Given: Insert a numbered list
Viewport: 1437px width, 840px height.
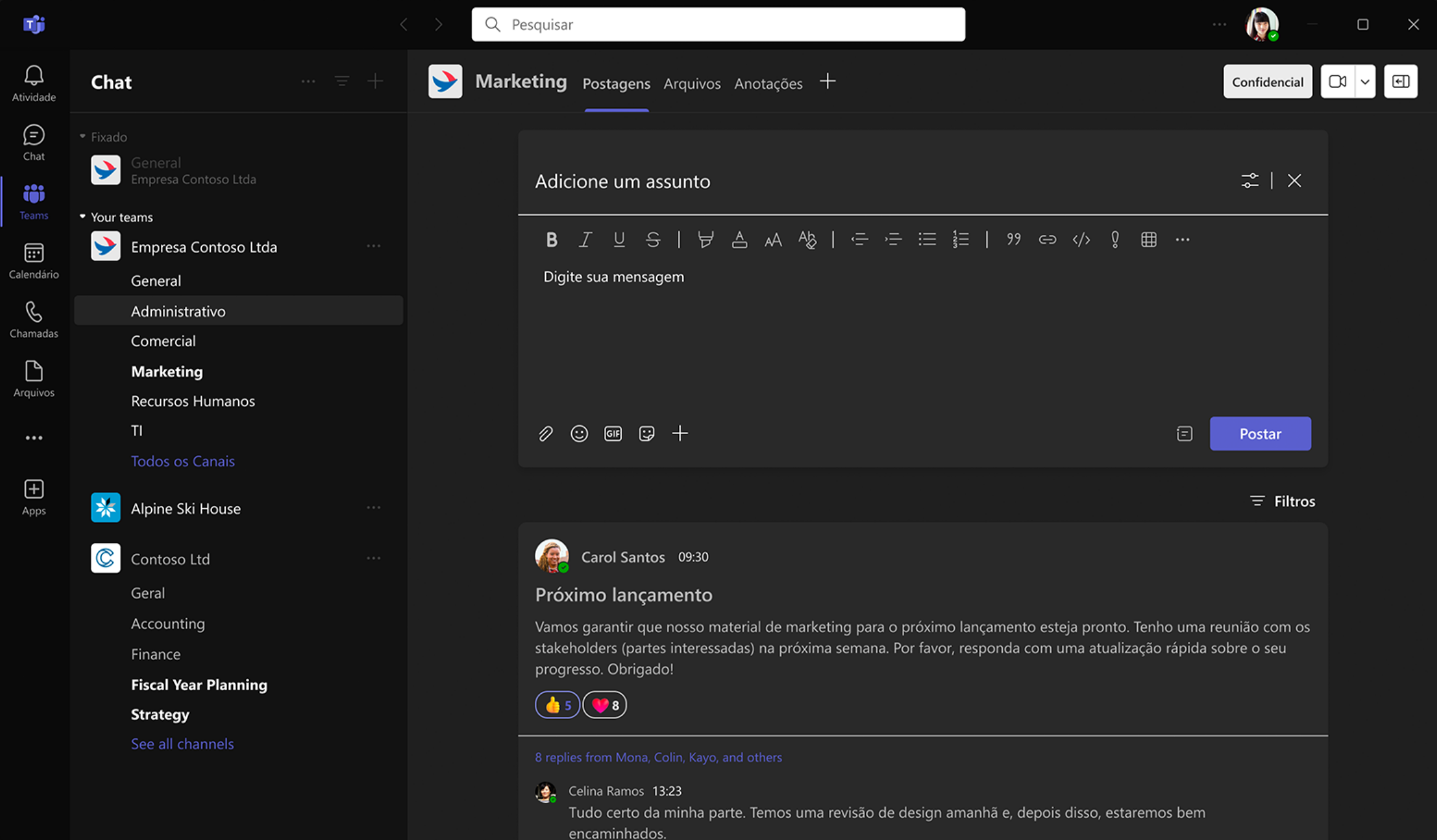Looking at the screenshot, I should tap(961, 239).
